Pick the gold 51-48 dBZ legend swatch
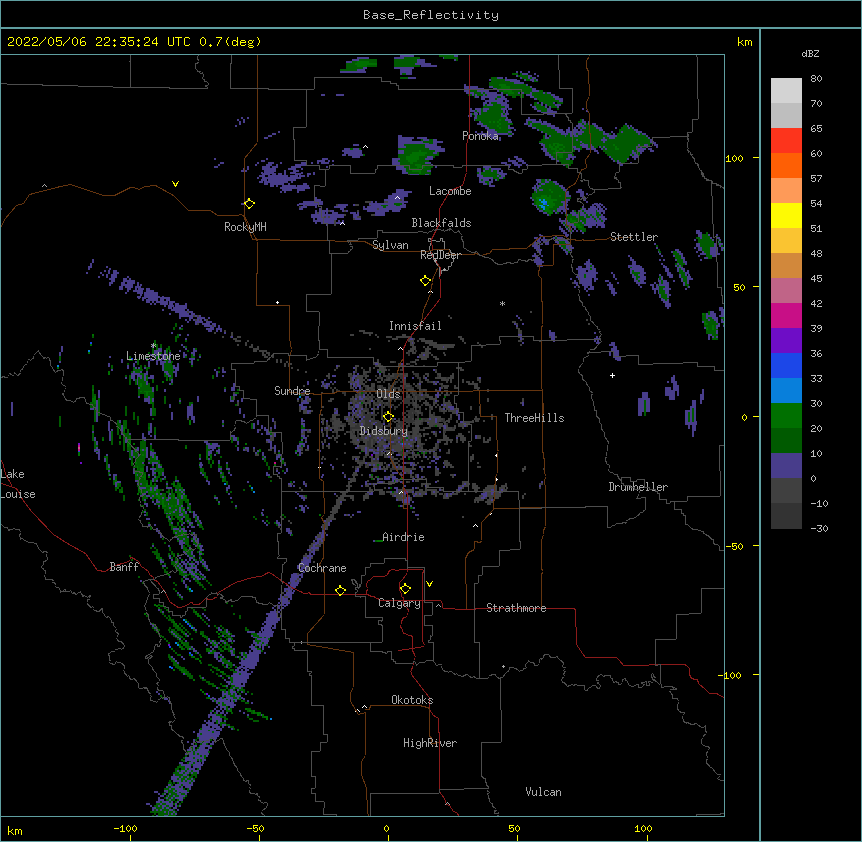 (786, 241)
